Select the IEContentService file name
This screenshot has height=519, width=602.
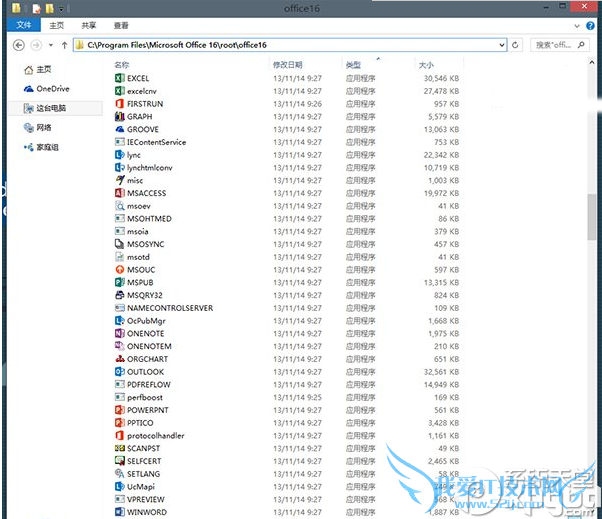pyautogui.click(x=157, y=142)
